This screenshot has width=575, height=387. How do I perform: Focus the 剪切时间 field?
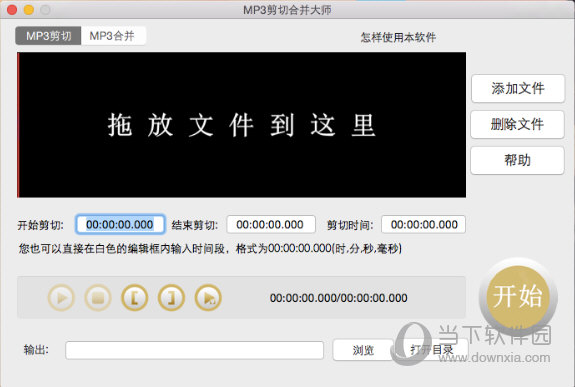pyautogui.click(x=424, y=224)
